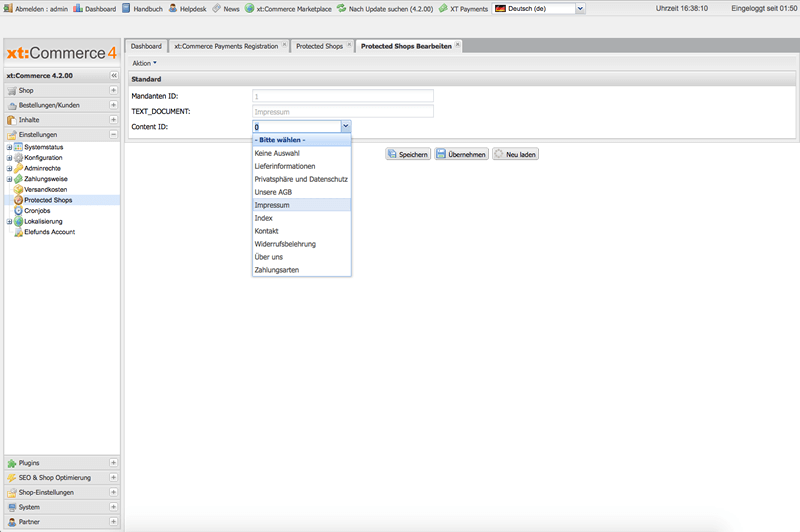Click the Plugins puzzle icon

click(12, 463)
